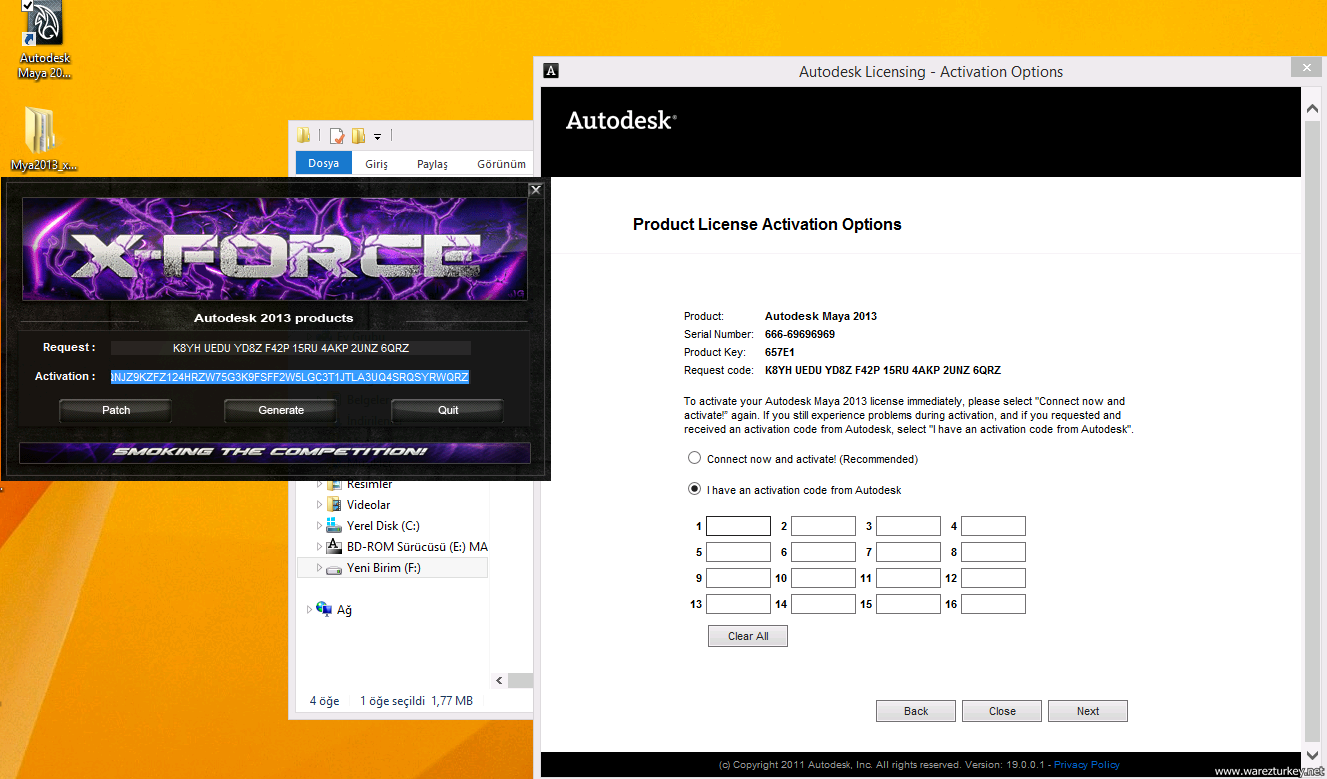1327x779 pixels.
Task: Click the BD-ROM Sürücüsü (E:) drive icon
Action: click(334, 547)
